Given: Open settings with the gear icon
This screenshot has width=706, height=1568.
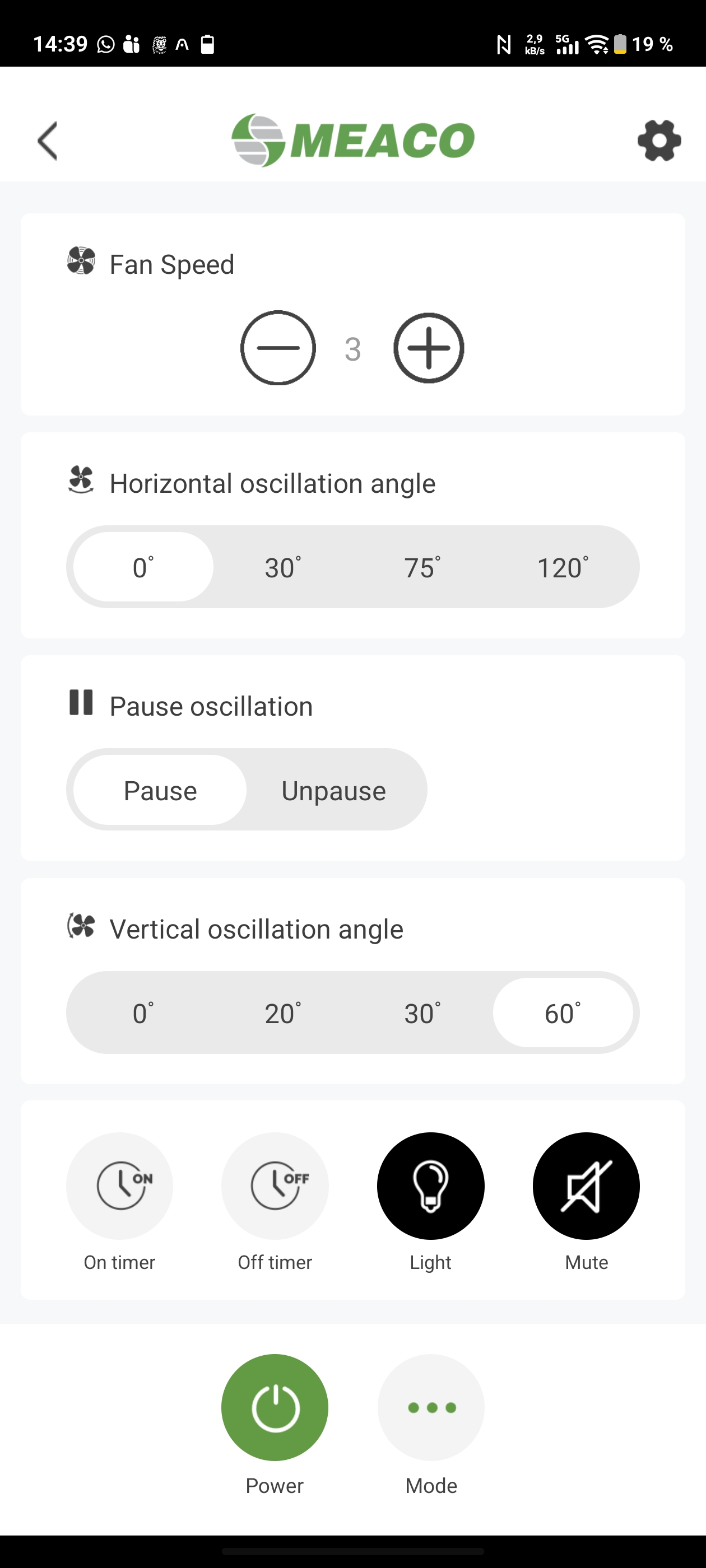Looking at the screenshot, I should pos(659,141).
